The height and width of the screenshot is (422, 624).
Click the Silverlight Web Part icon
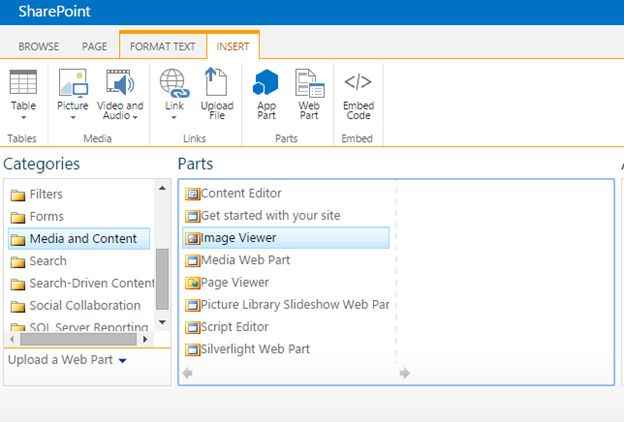pos(193,350)
